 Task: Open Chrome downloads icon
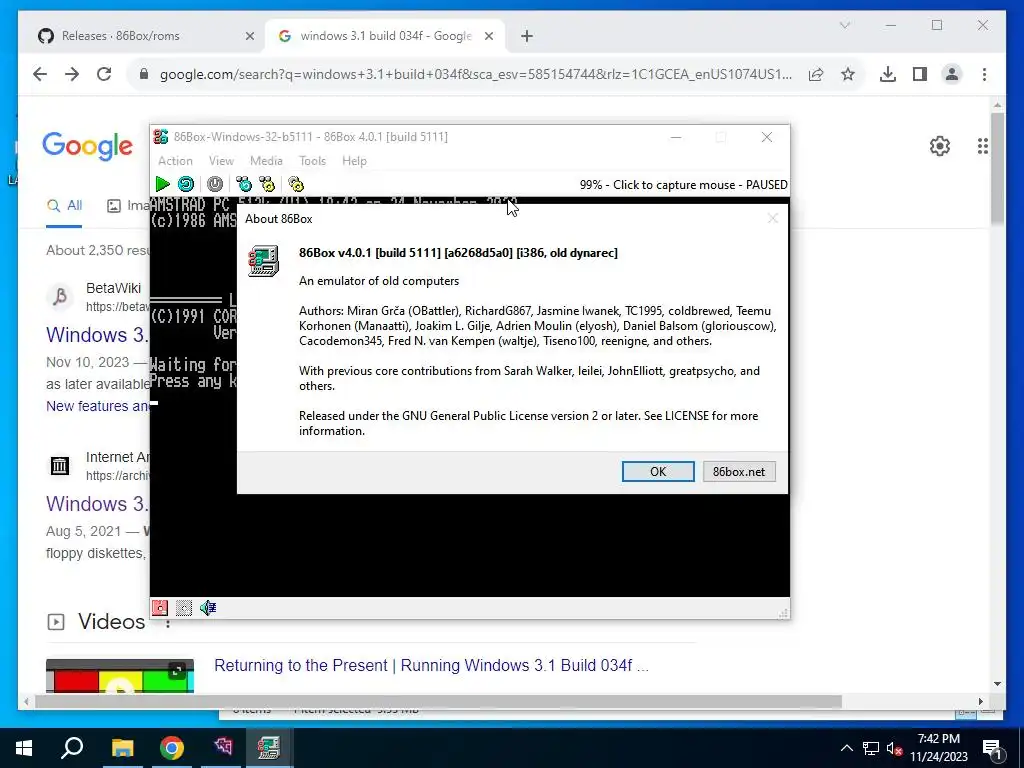point(888,74)
